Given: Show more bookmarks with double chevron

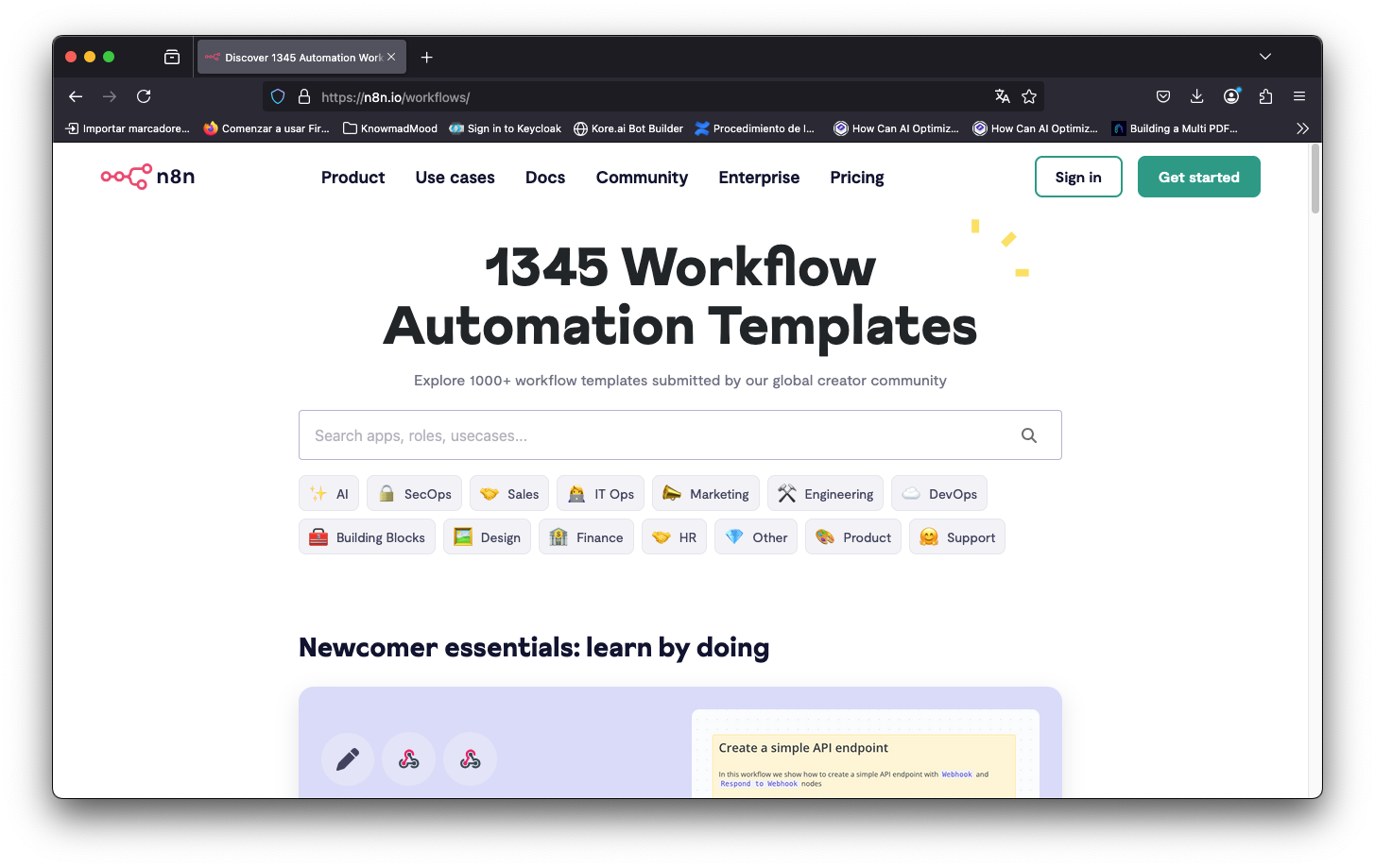Looking at the screenshot, I should [1302, 128].
